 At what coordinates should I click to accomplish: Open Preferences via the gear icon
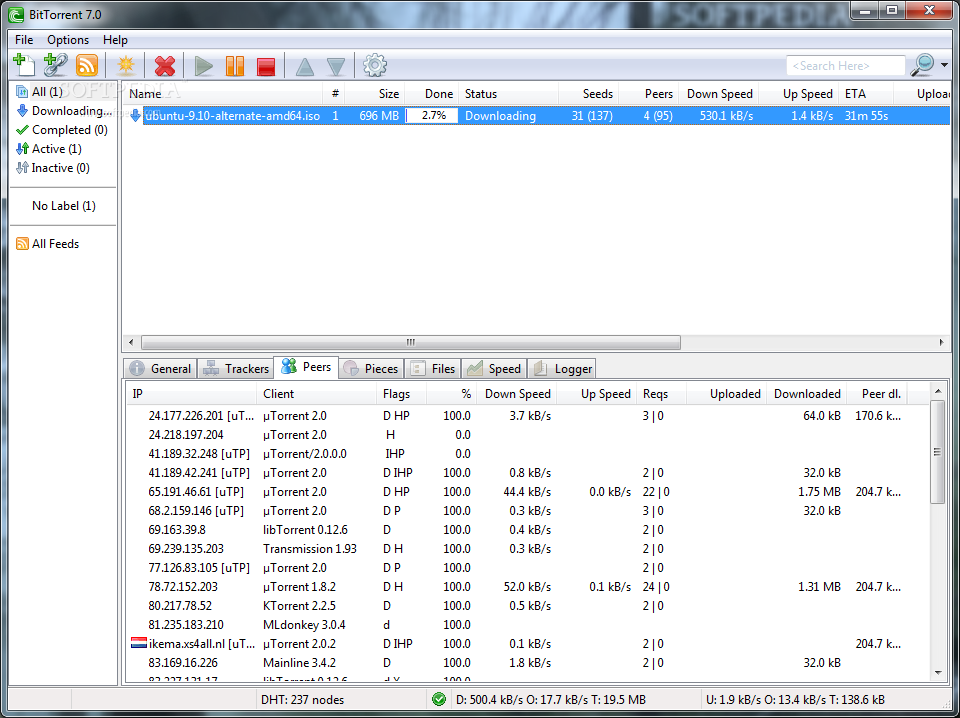[x=375, y=66]
